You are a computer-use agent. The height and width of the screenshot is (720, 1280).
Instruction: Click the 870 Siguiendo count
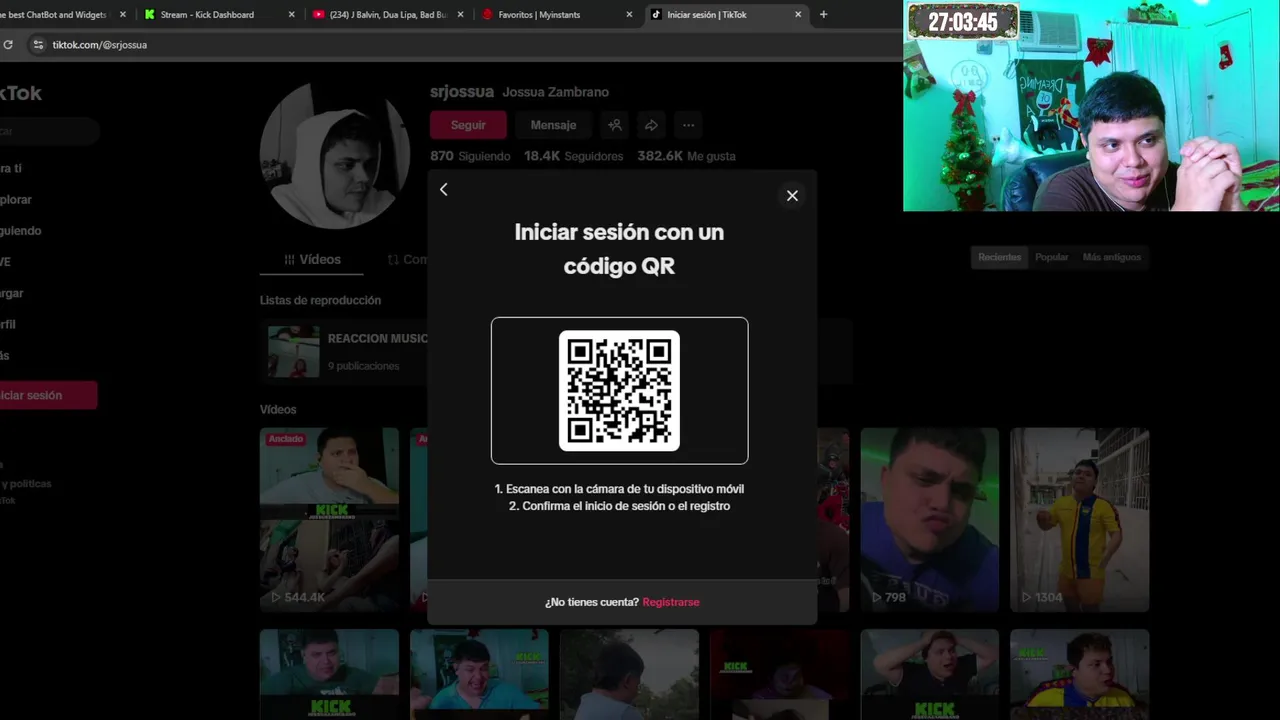pos(470,156)
